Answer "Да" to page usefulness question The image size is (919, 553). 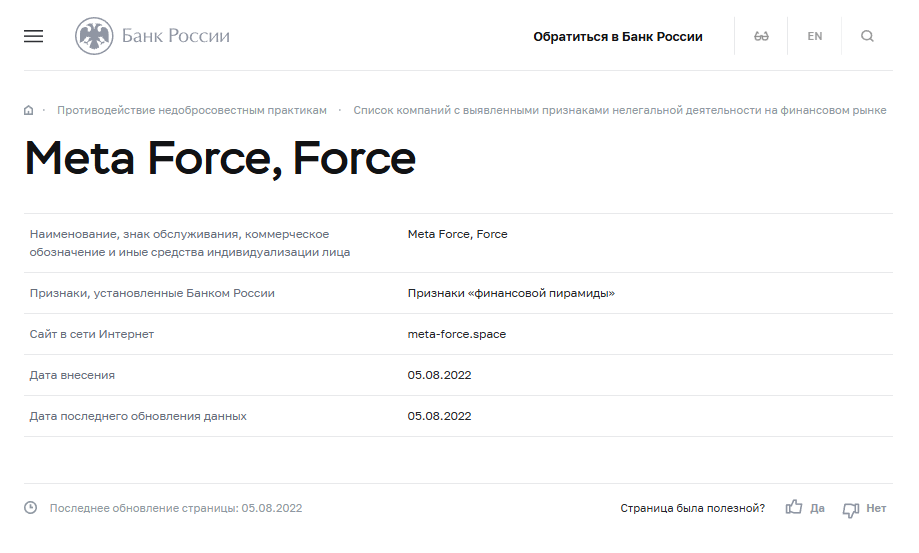817,508
